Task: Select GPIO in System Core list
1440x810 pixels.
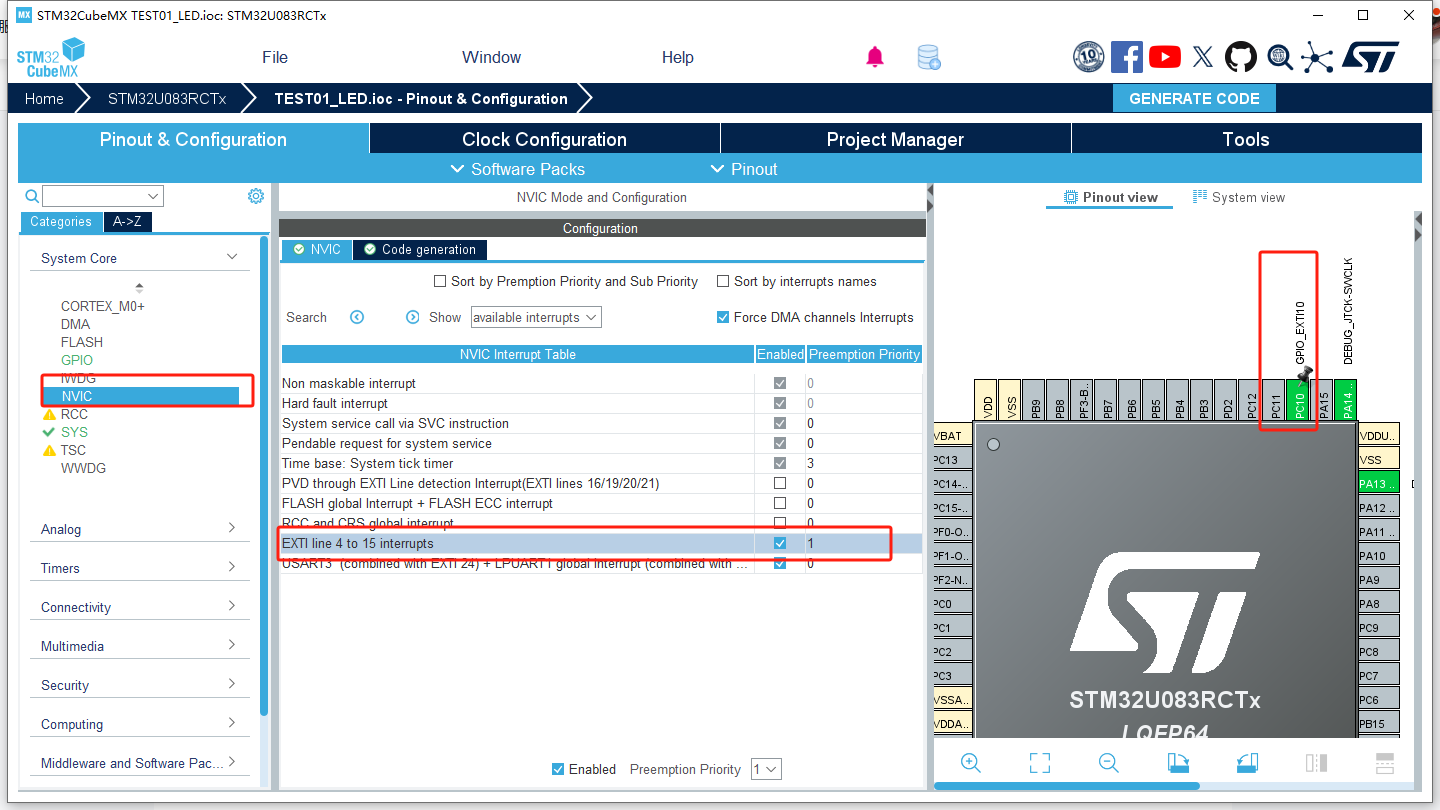Action: (x=77, y=360)
